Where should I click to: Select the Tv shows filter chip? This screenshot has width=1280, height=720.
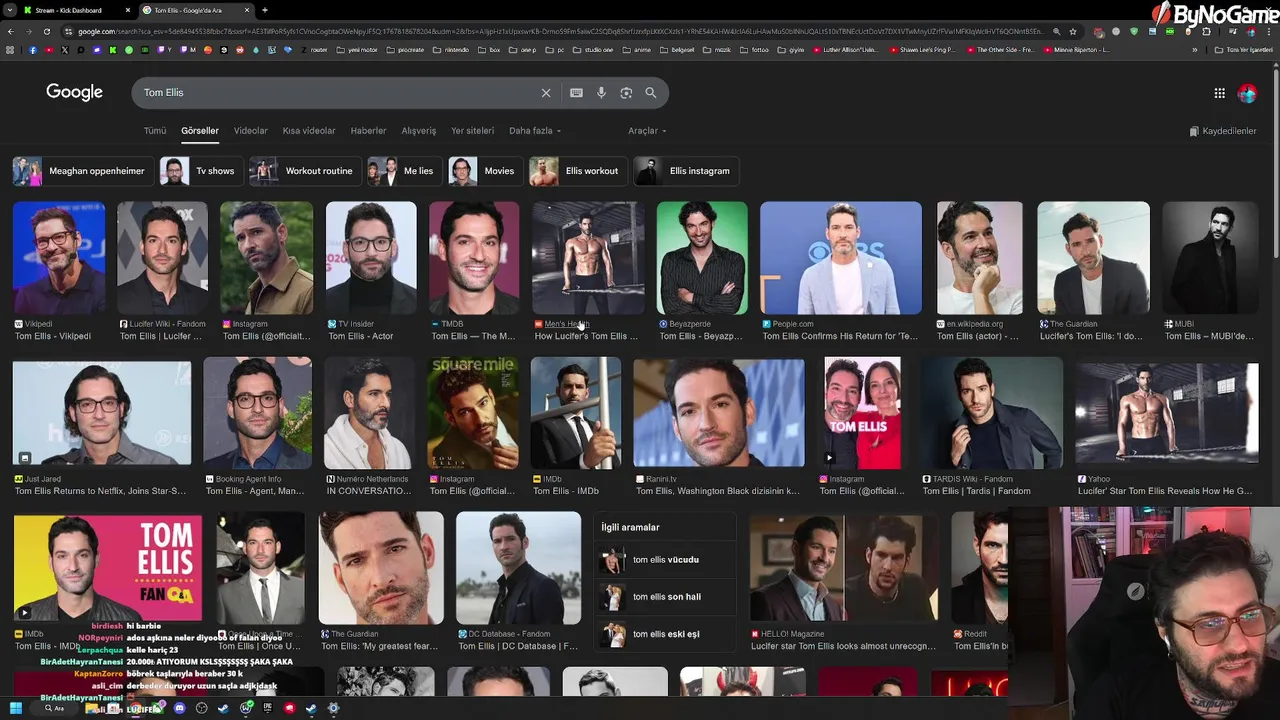(x=201, y=171)
